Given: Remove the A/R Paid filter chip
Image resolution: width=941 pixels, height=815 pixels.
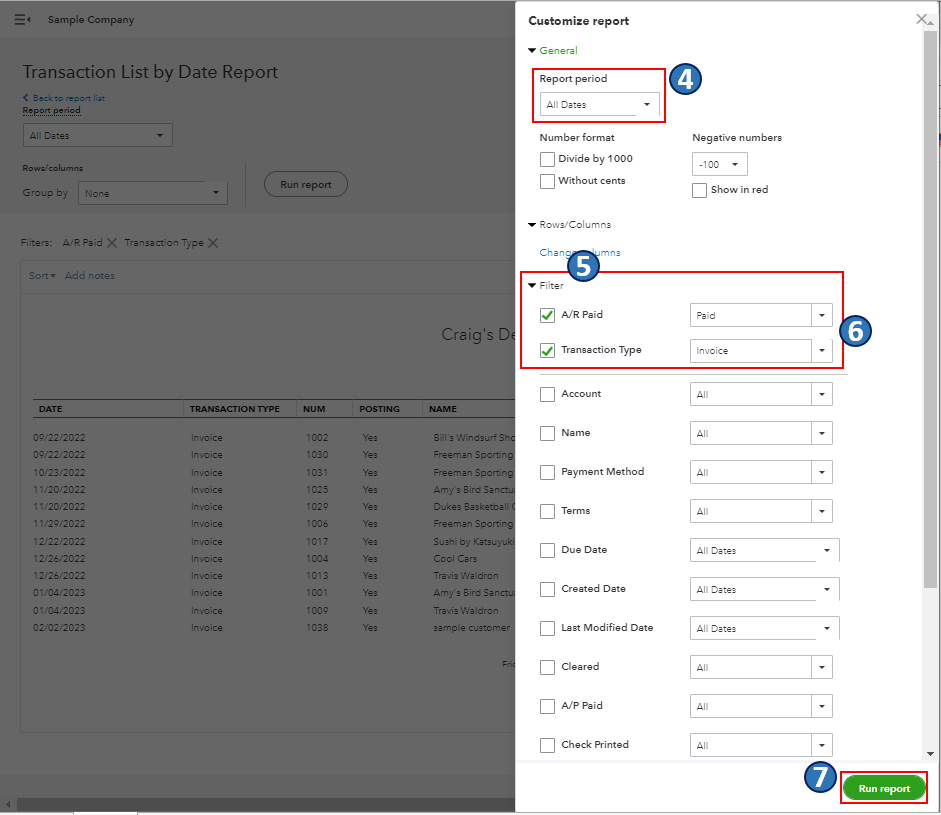Looking at the screenshot, I should pyautogui.click(x=112, y=243).
